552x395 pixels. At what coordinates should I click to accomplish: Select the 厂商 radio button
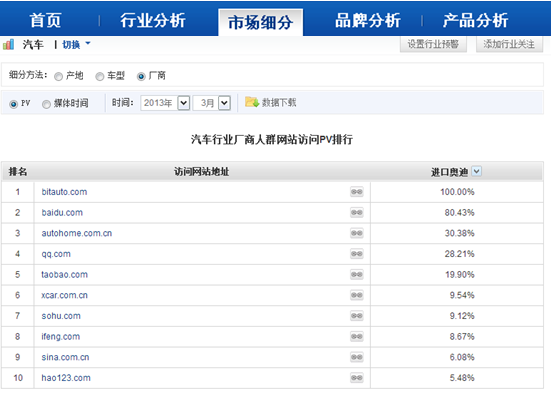pos(141,76)
